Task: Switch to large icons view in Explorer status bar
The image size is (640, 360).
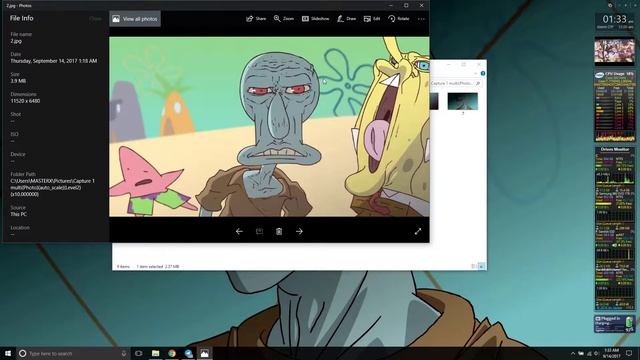Action: pyautogui.click(x=481, y=266)
